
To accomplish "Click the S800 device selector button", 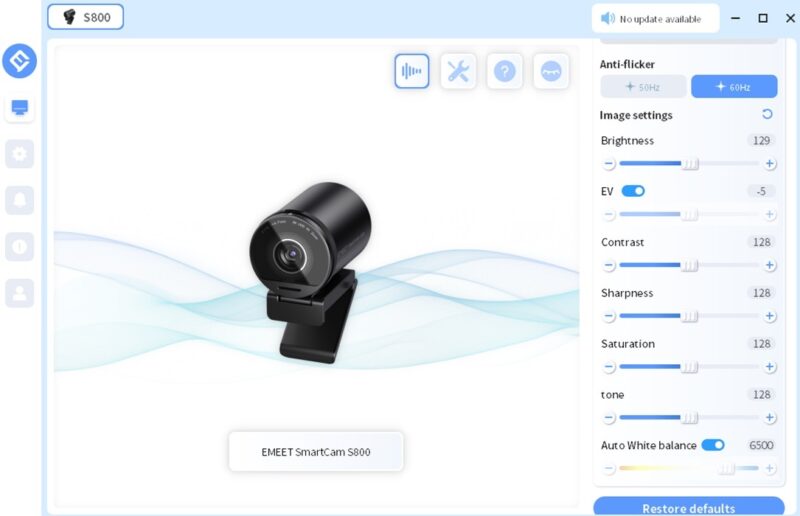I will pyautogui.click(x=86, y=17).
